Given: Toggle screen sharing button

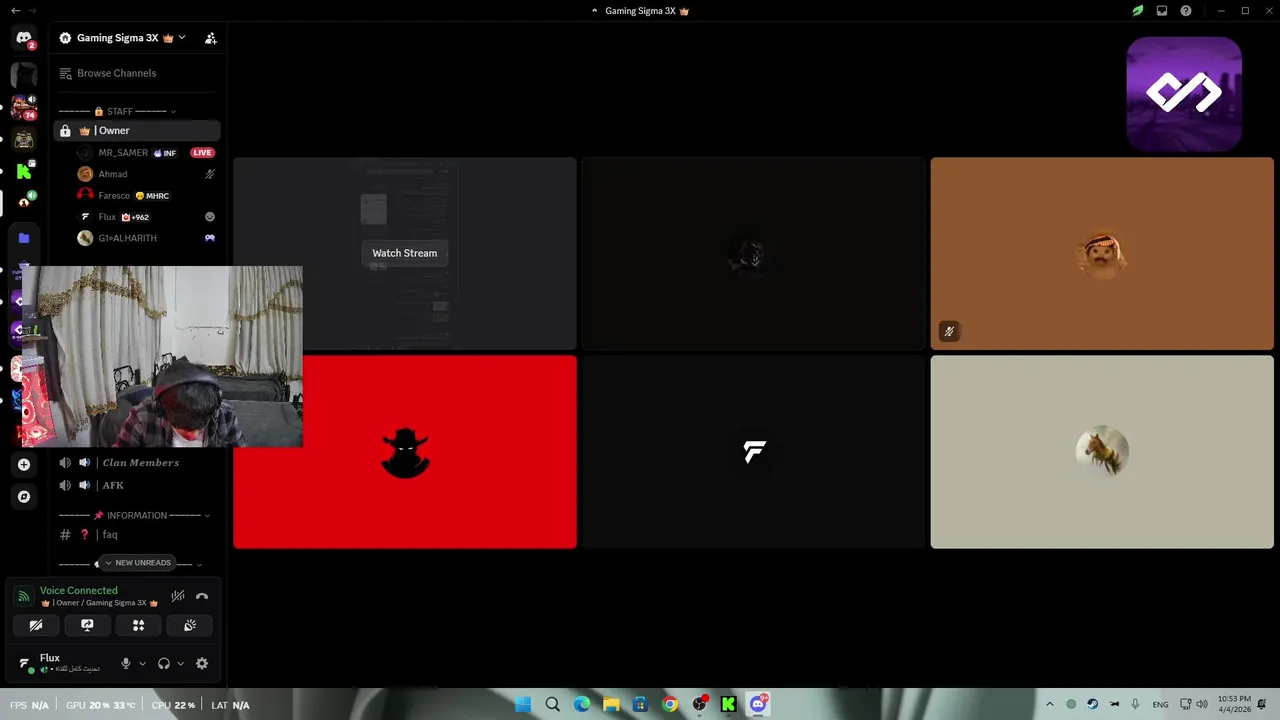Looking at the screenshot, I should (x=87, y=625).
